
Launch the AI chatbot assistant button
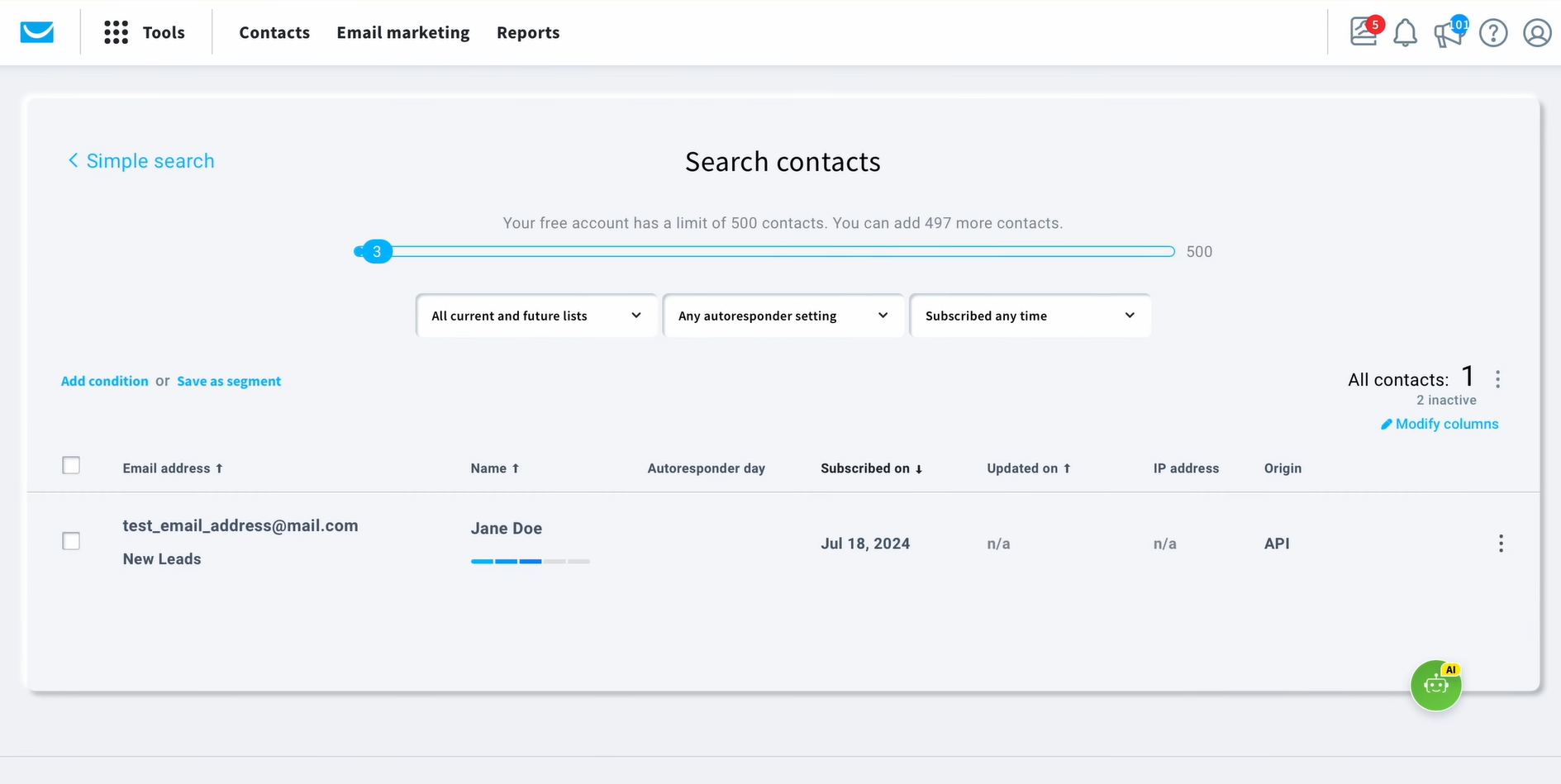(1435, 685)
